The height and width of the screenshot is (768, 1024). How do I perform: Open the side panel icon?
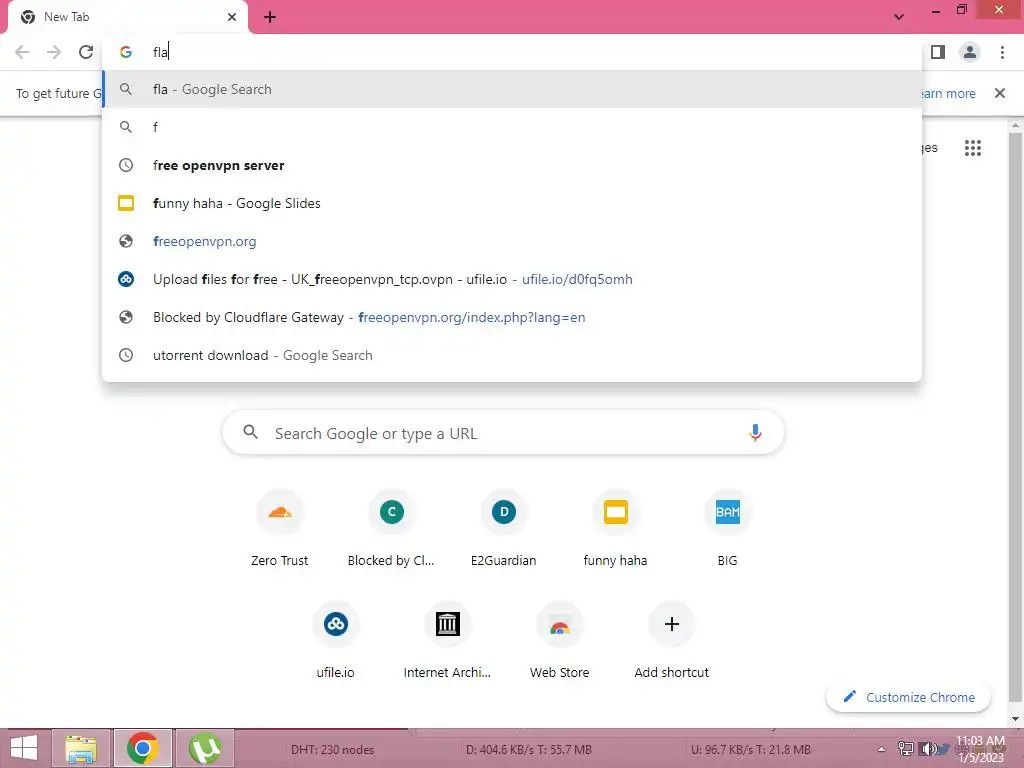[x=938, y=52]
